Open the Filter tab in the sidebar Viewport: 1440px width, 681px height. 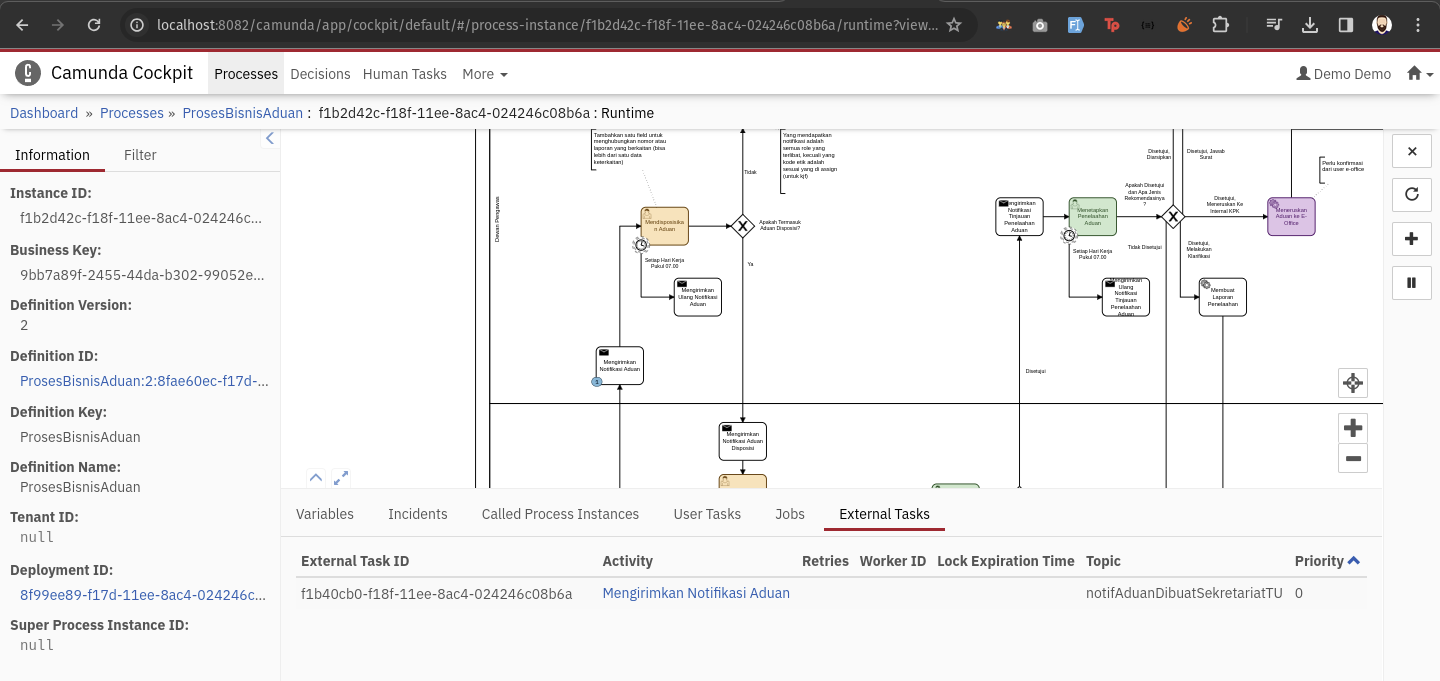(x=140, y=155)
